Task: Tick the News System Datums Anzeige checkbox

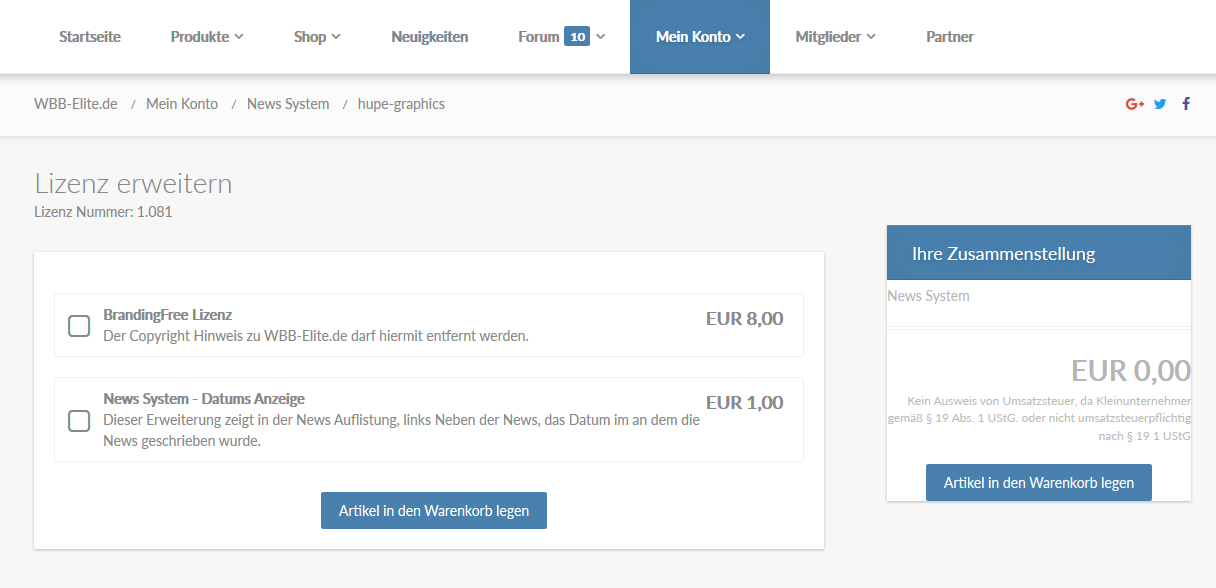Action: (79, 421)
